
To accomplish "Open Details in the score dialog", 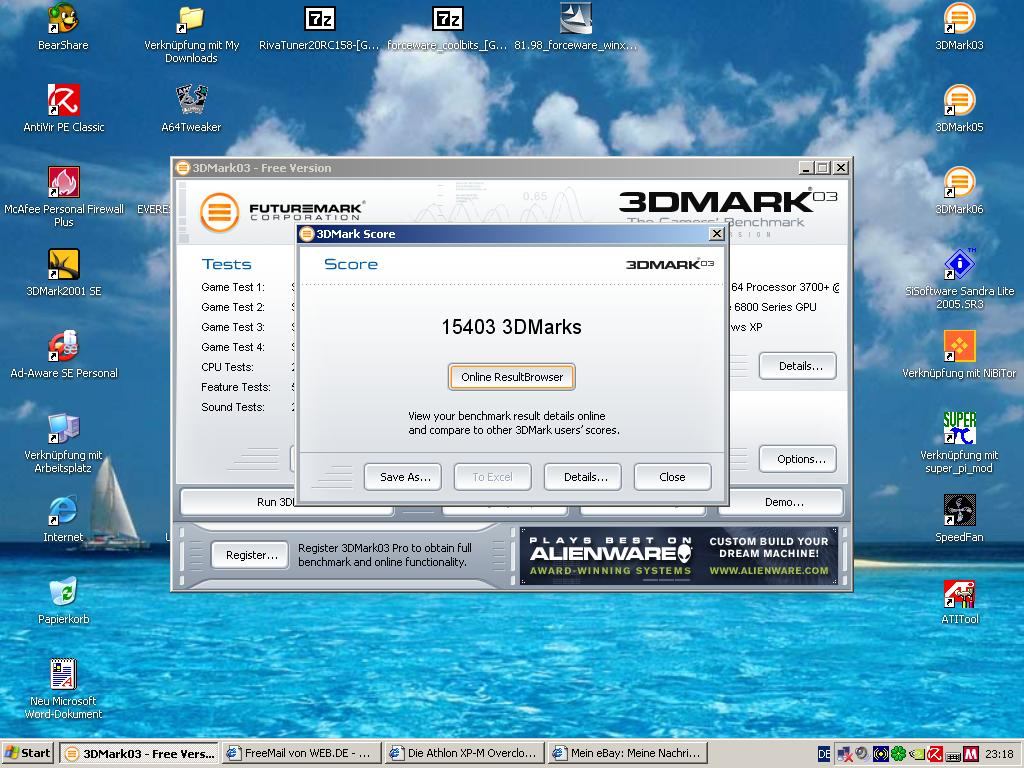I will point(583,477).
